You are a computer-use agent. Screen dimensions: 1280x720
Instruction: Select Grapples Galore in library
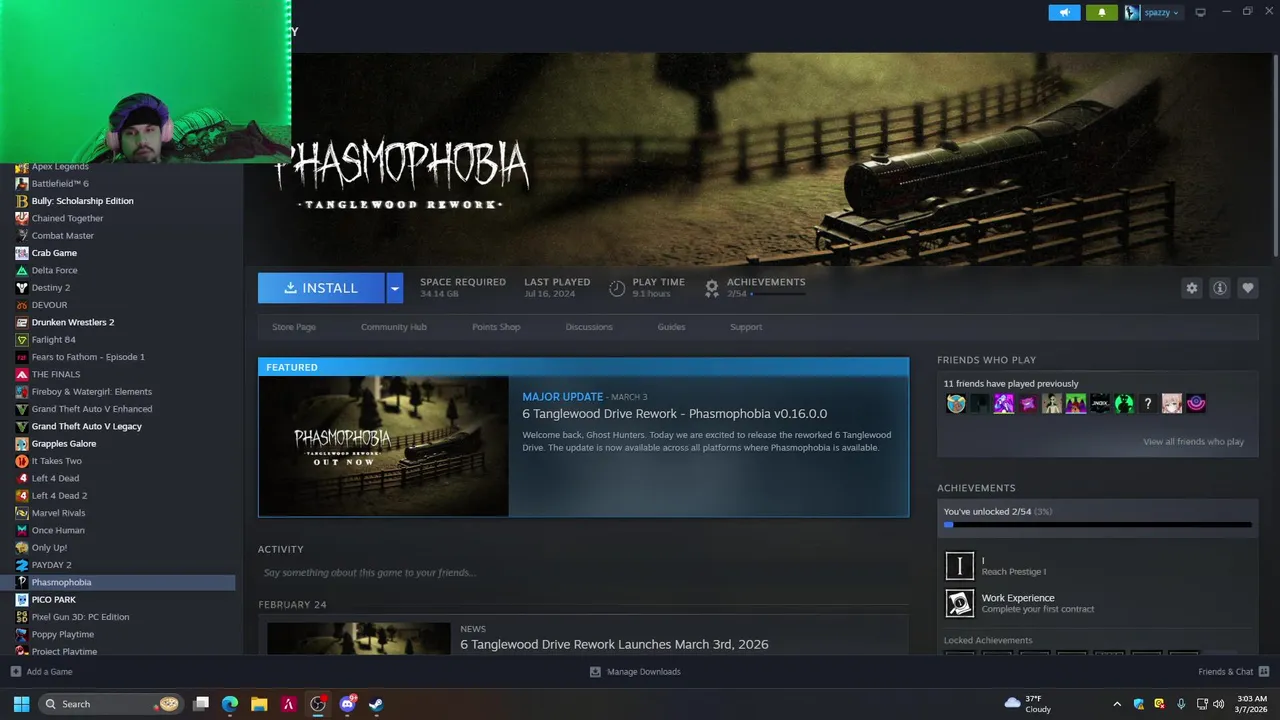click(64, 444)
